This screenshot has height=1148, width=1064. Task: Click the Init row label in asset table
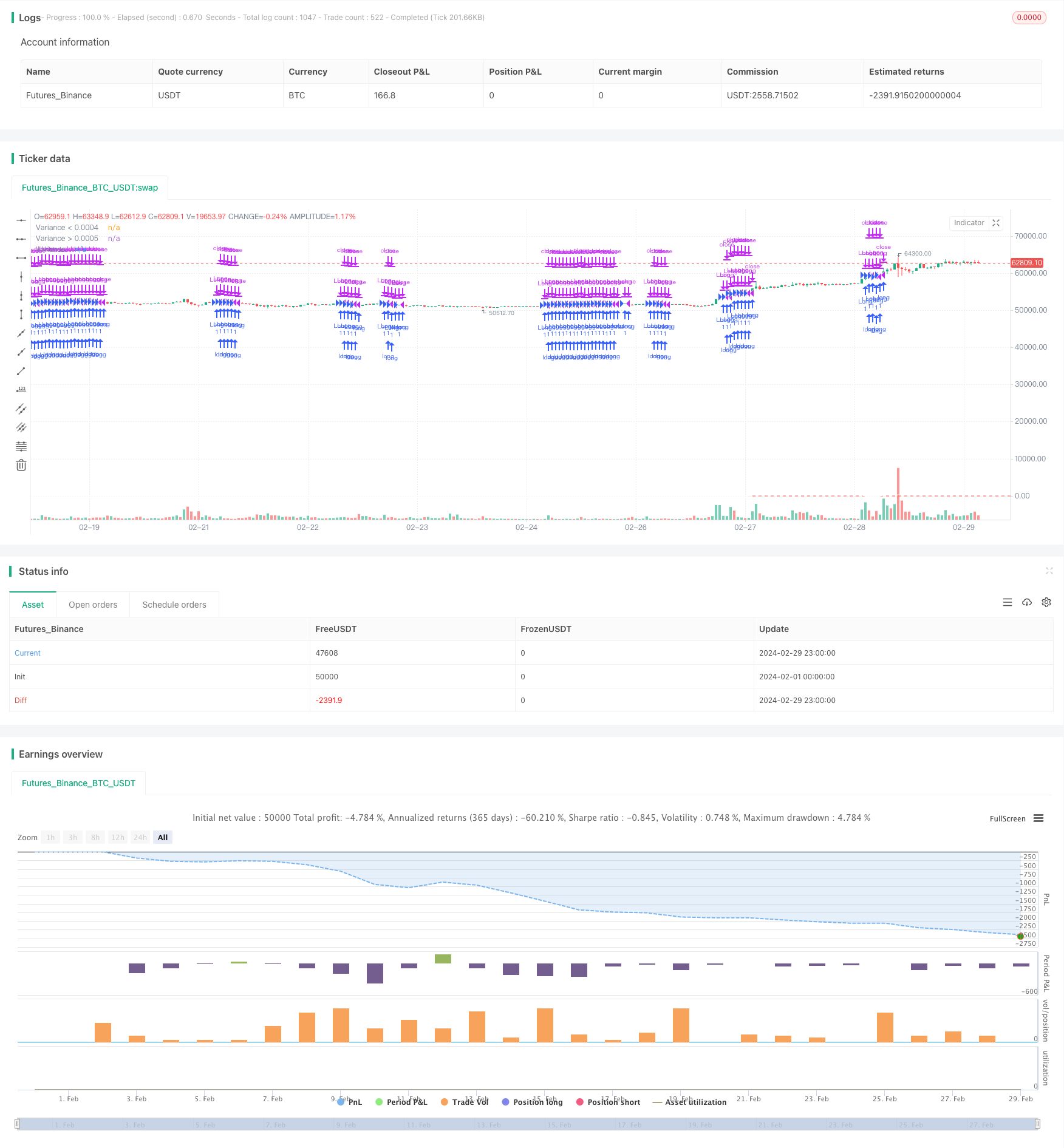coord(20,677)
